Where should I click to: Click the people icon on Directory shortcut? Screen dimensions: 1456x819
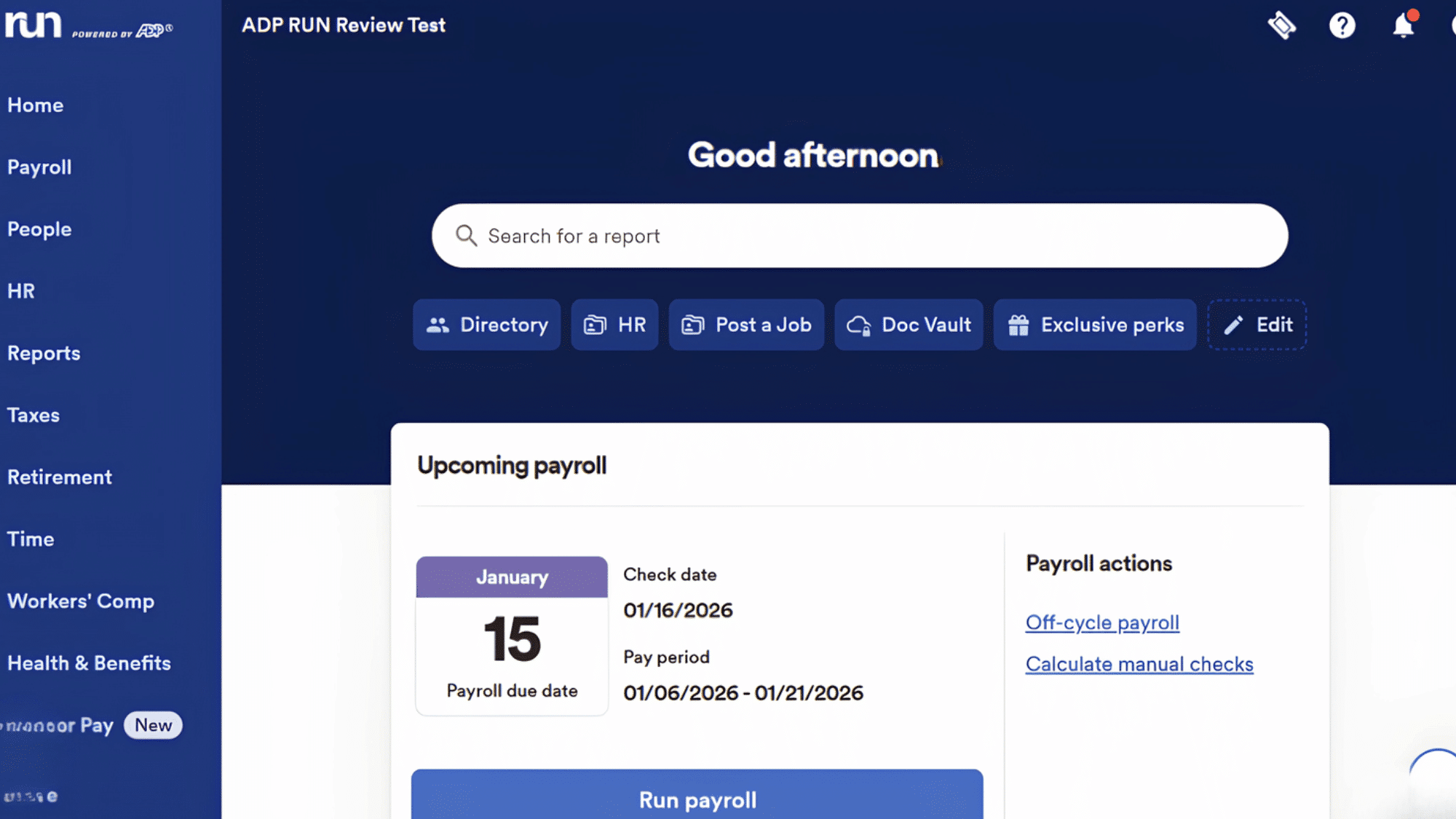point(438,325)
